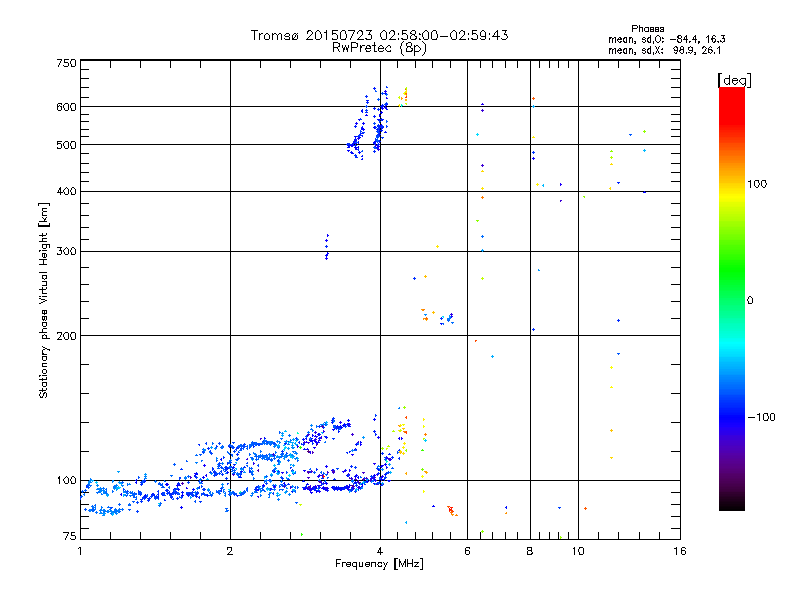The width and height of the screenshot is (800, 600).
Task: Click the colorbar '0' tick label
Action: point(749,300)
